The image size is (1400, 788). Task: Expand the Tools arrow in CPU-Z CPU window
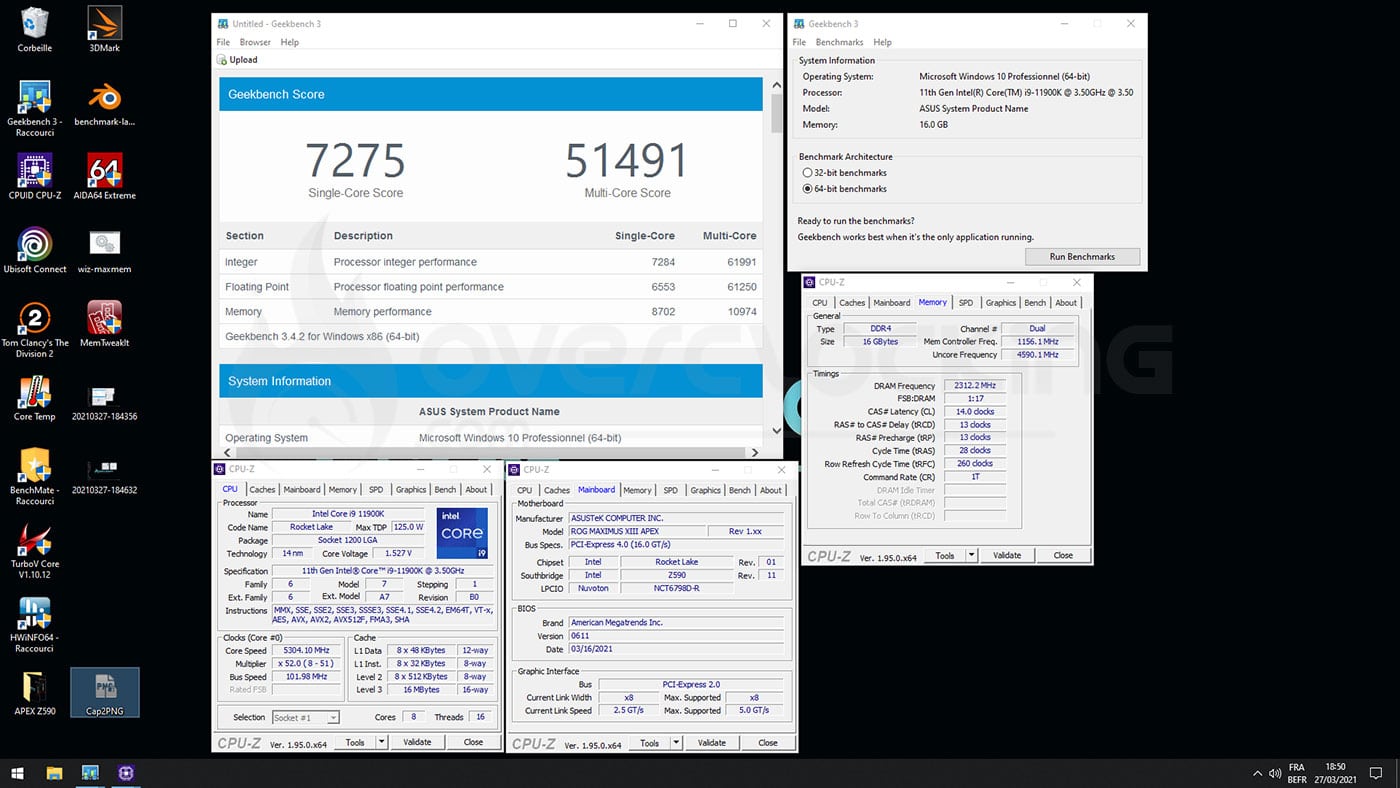coord(381,742)
